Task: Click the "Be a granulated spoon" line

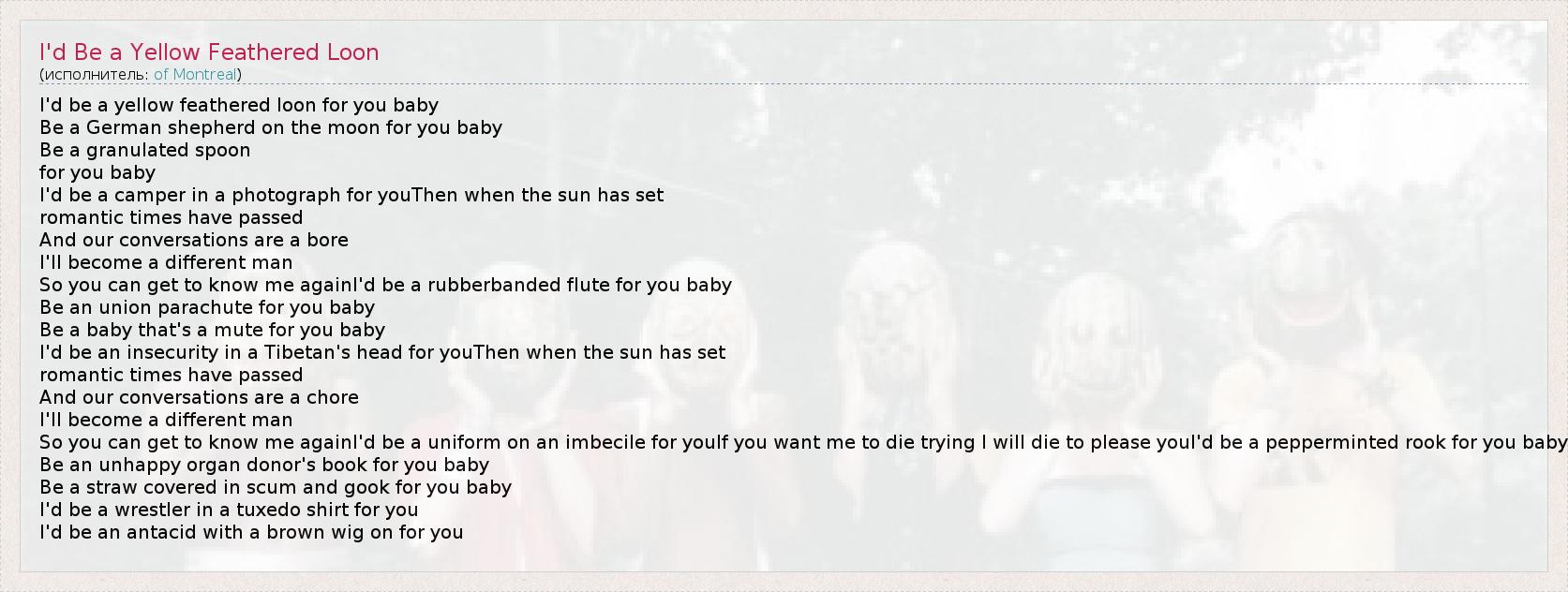Action: click(145, 150)
